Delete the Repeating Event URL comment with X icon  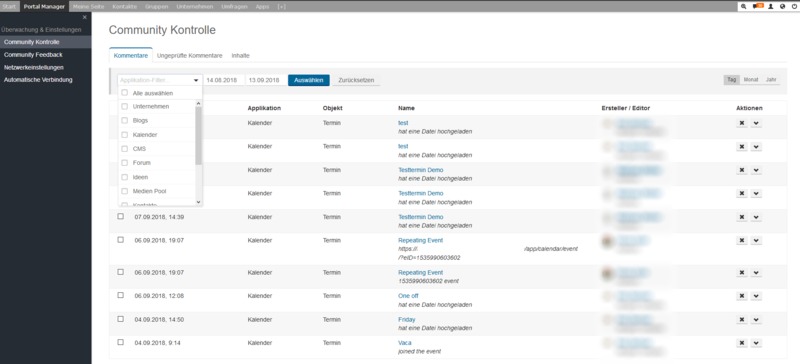tap(742, 240)
